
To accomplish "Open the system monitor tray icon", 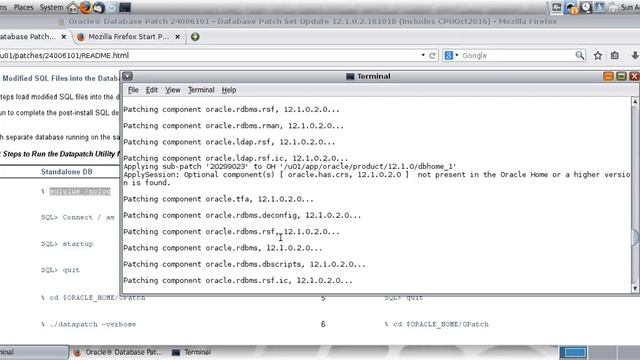I will coord(557,7).
